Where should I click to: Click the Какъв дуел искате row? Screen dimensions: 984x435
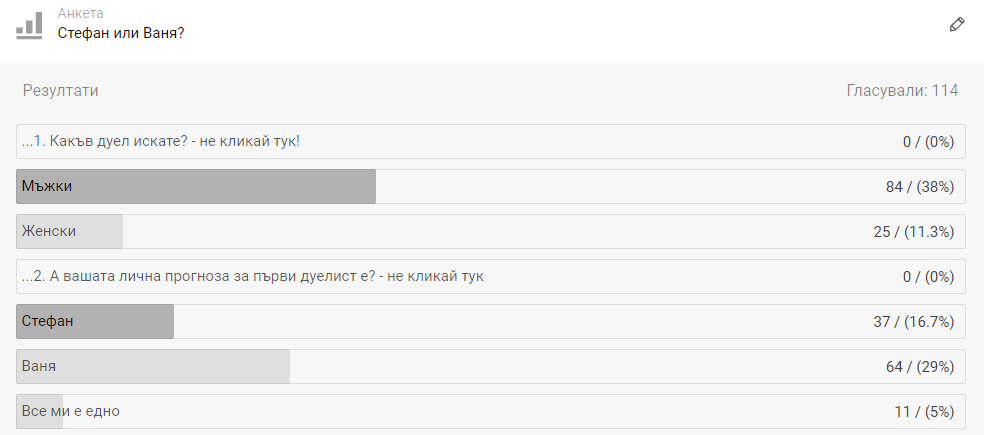[x=491, y=141]
